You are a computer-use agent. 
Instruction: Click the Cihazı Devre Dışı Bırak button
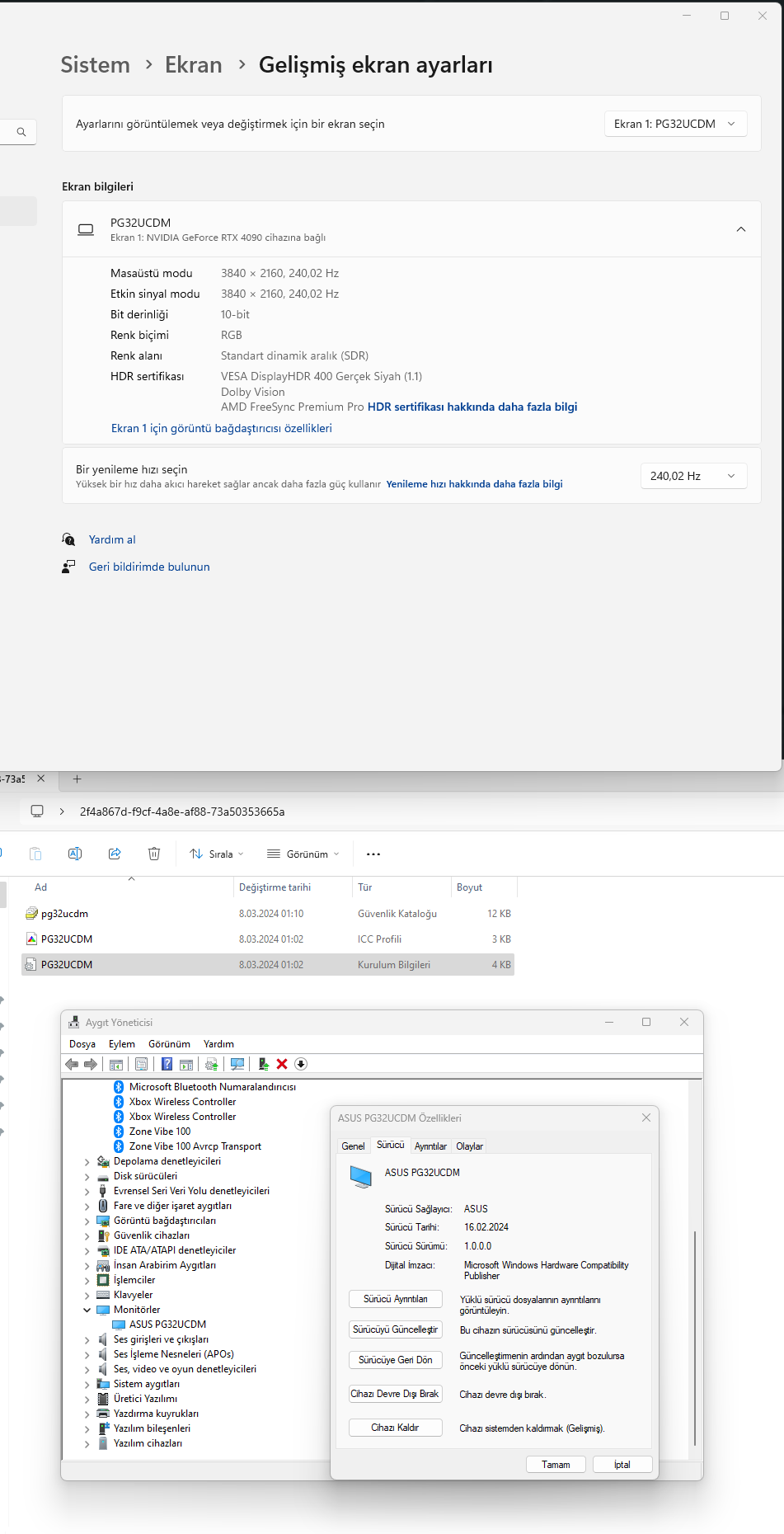(x=396, y=1394)
